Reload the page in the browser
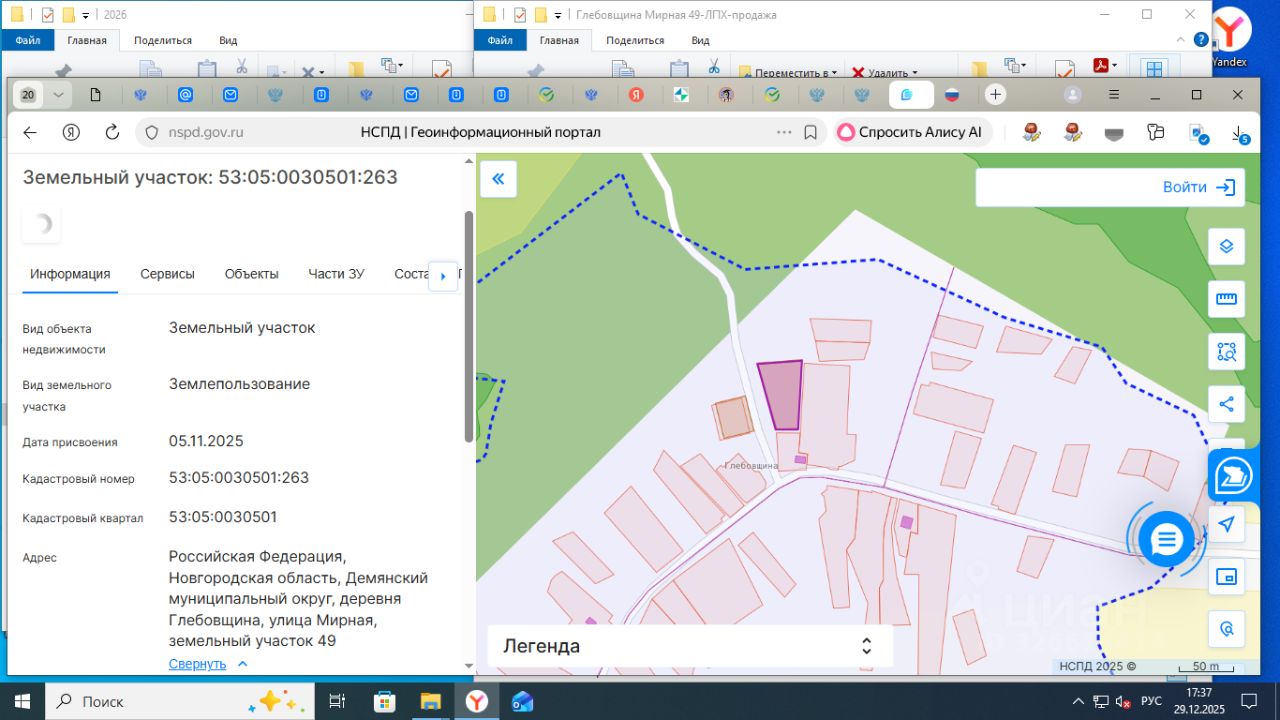The width and height of the screenshot is (1280, 720). coord(112,132)
